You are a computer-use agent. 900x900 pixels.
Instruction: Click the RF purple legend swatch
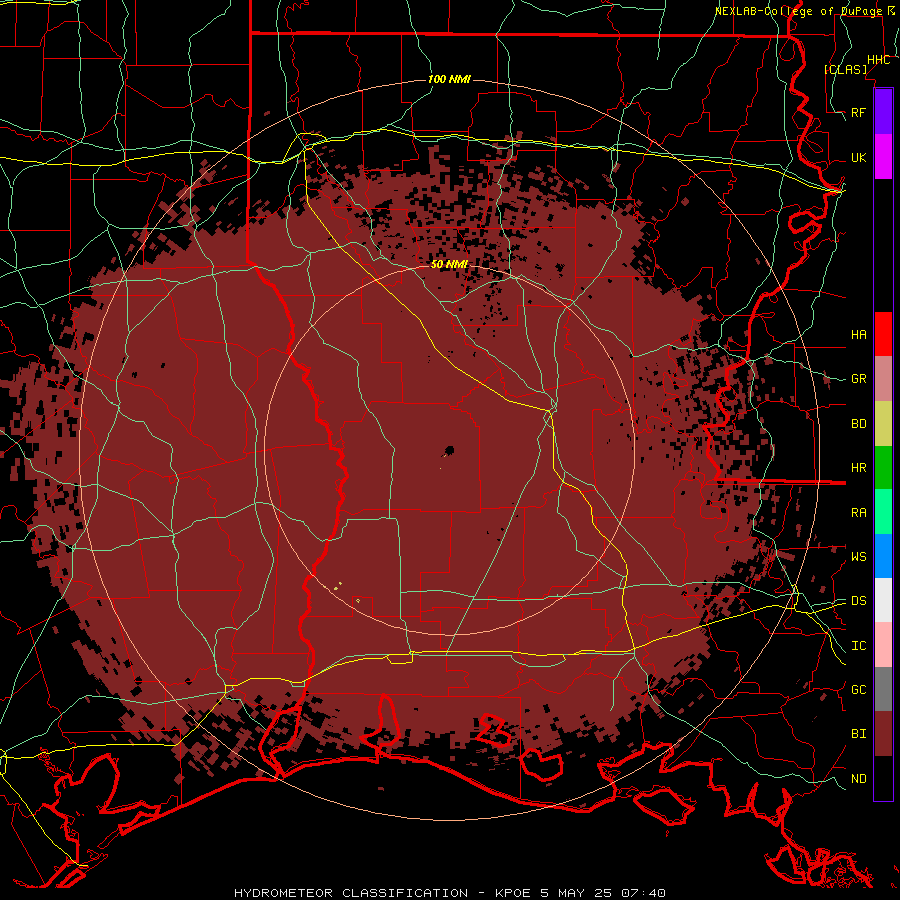click(x=883, y=112)
